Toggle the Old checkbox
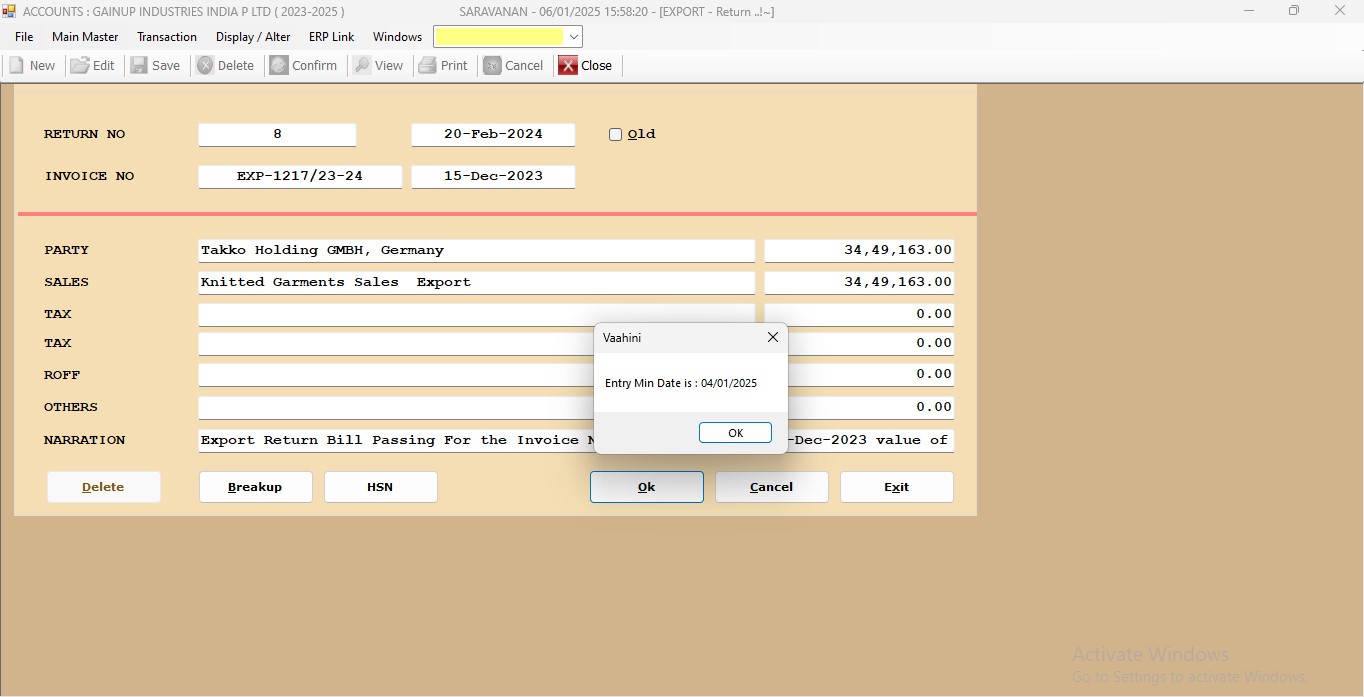Screen dimensions: 1364x697 (x=616, y=135)
